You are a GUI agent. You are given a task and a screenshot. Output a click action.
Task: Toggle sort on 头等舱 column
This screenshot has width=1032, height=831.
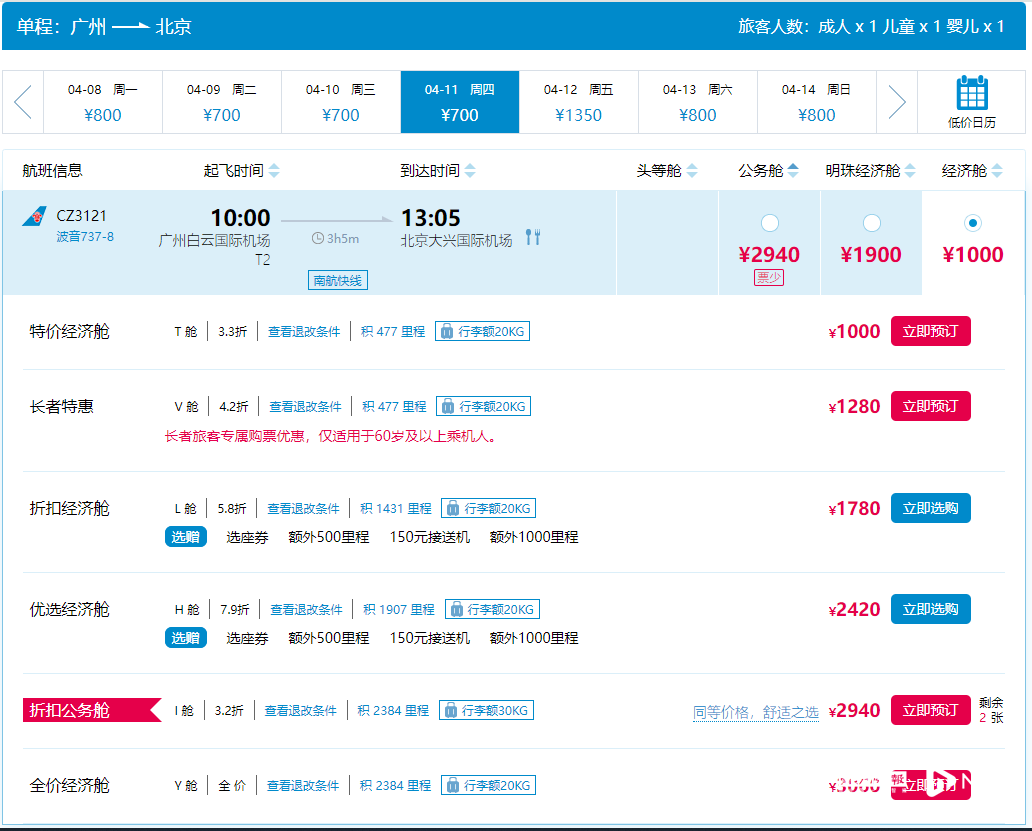point(691,171)
